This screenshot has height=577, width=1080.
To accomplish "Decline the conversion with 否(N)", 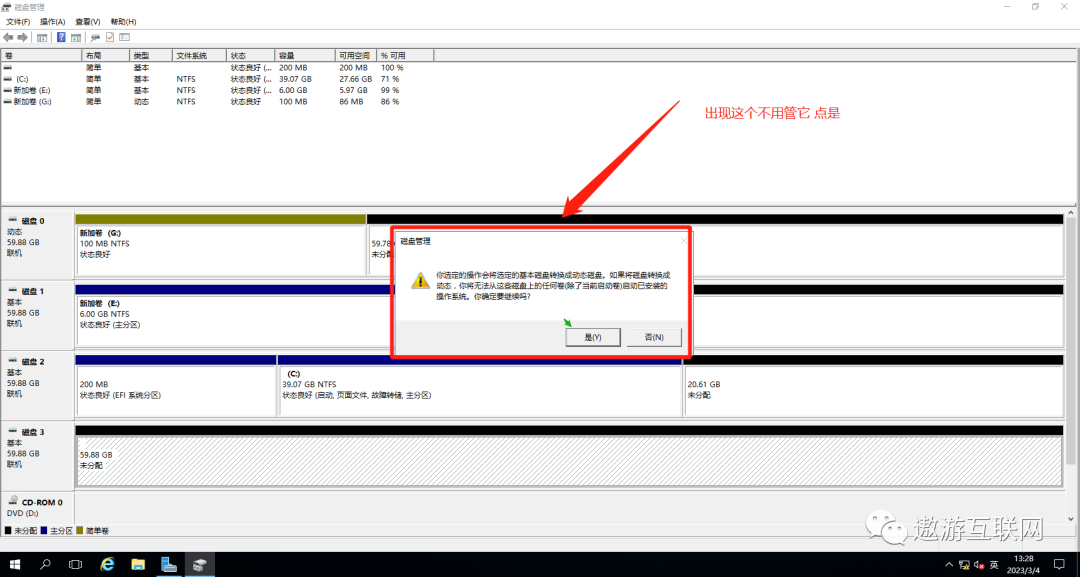I will (x=654, y=337).
